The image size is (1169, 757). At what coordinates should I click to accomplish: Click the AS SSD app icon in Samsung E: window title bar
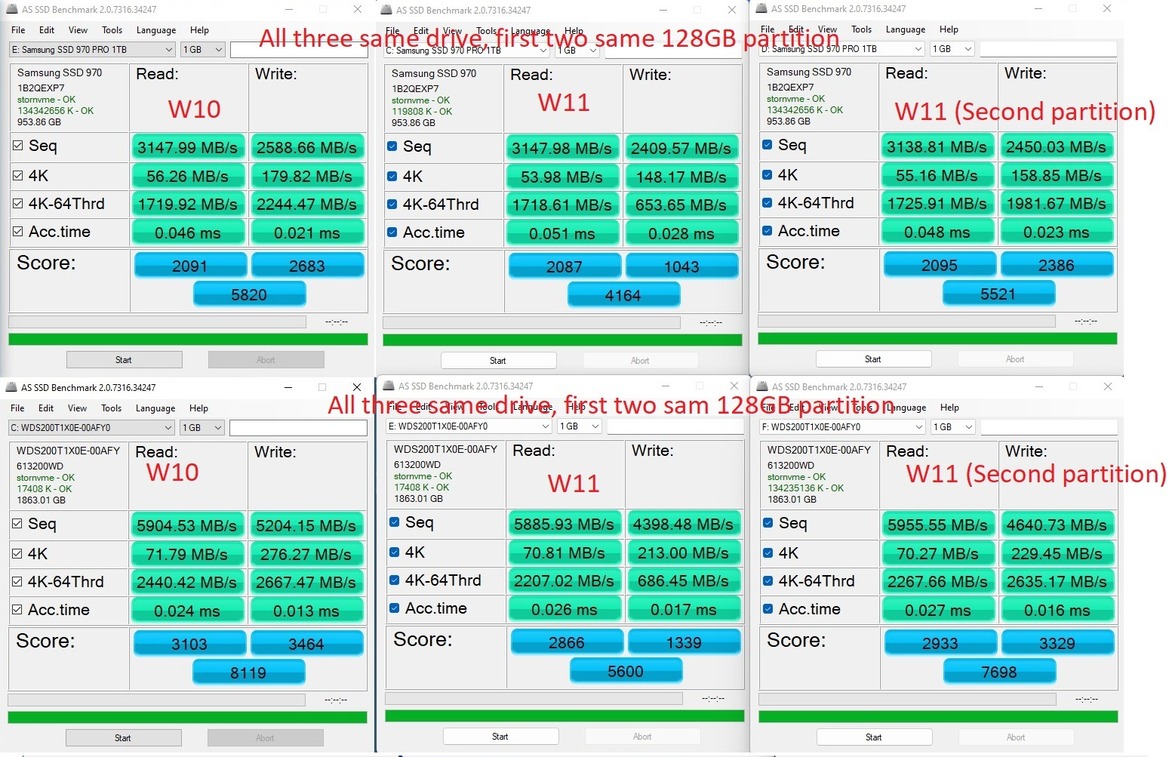[x=13, y=10]
